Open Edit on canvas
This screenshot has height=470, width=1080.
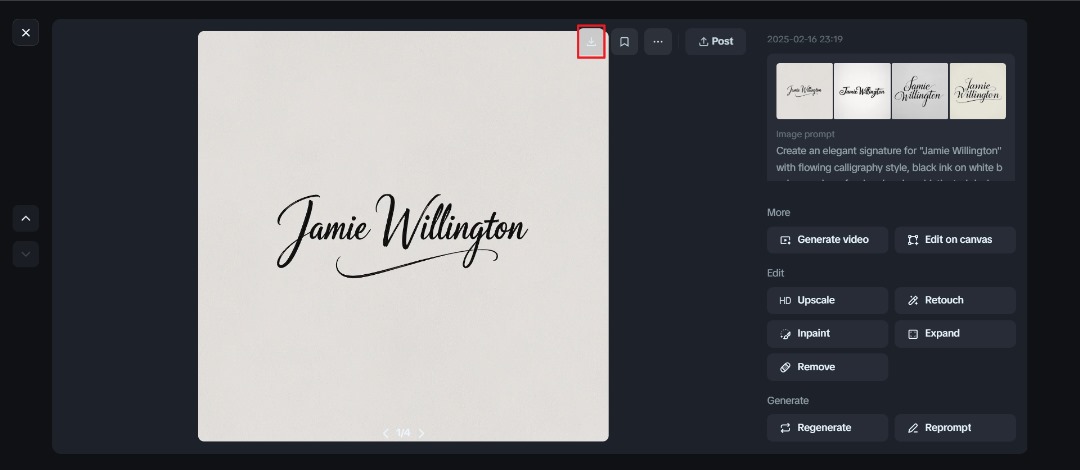[955, 240]
